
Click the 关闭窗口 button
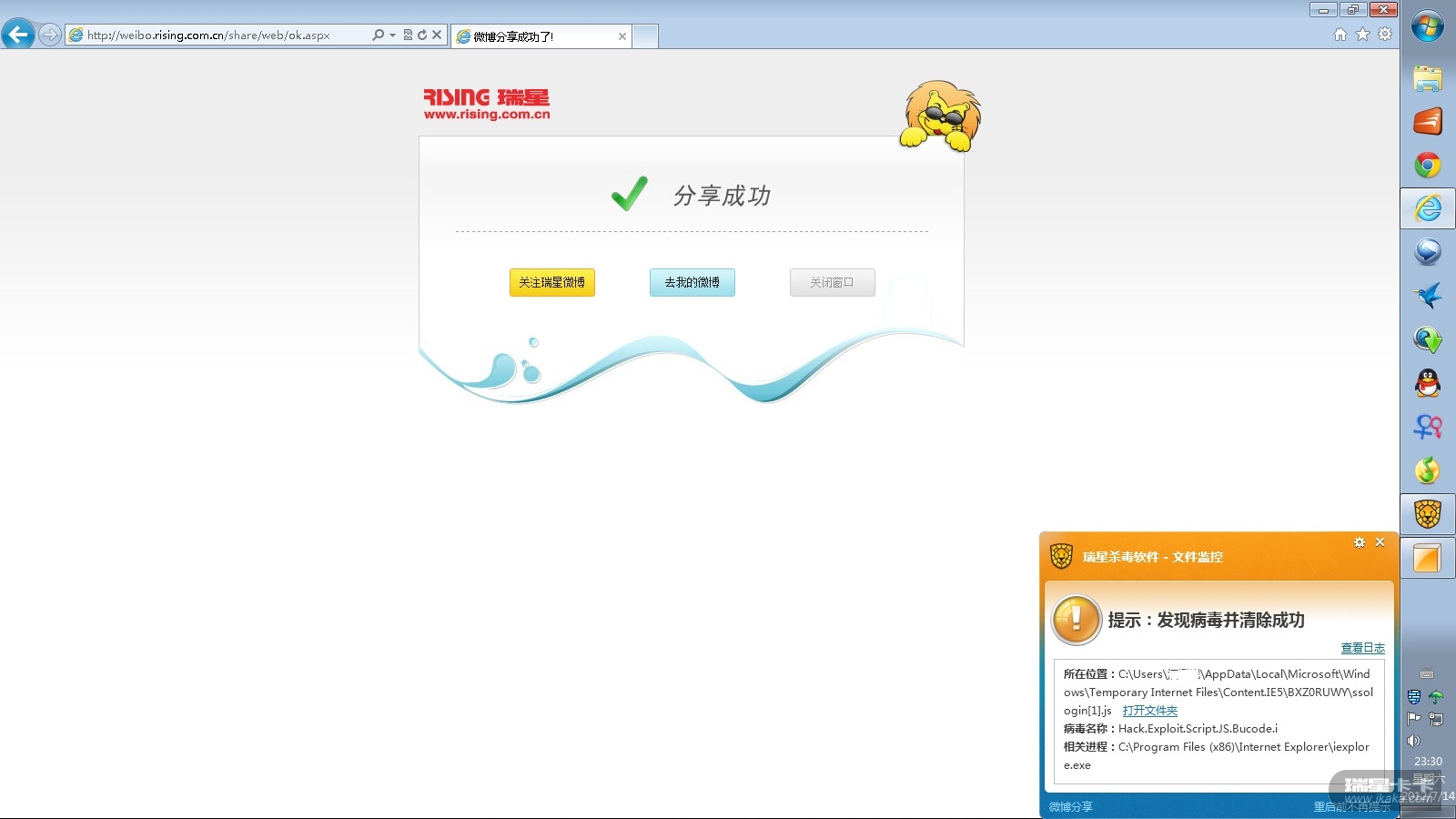pyautogui.click(x=833, y=282)
